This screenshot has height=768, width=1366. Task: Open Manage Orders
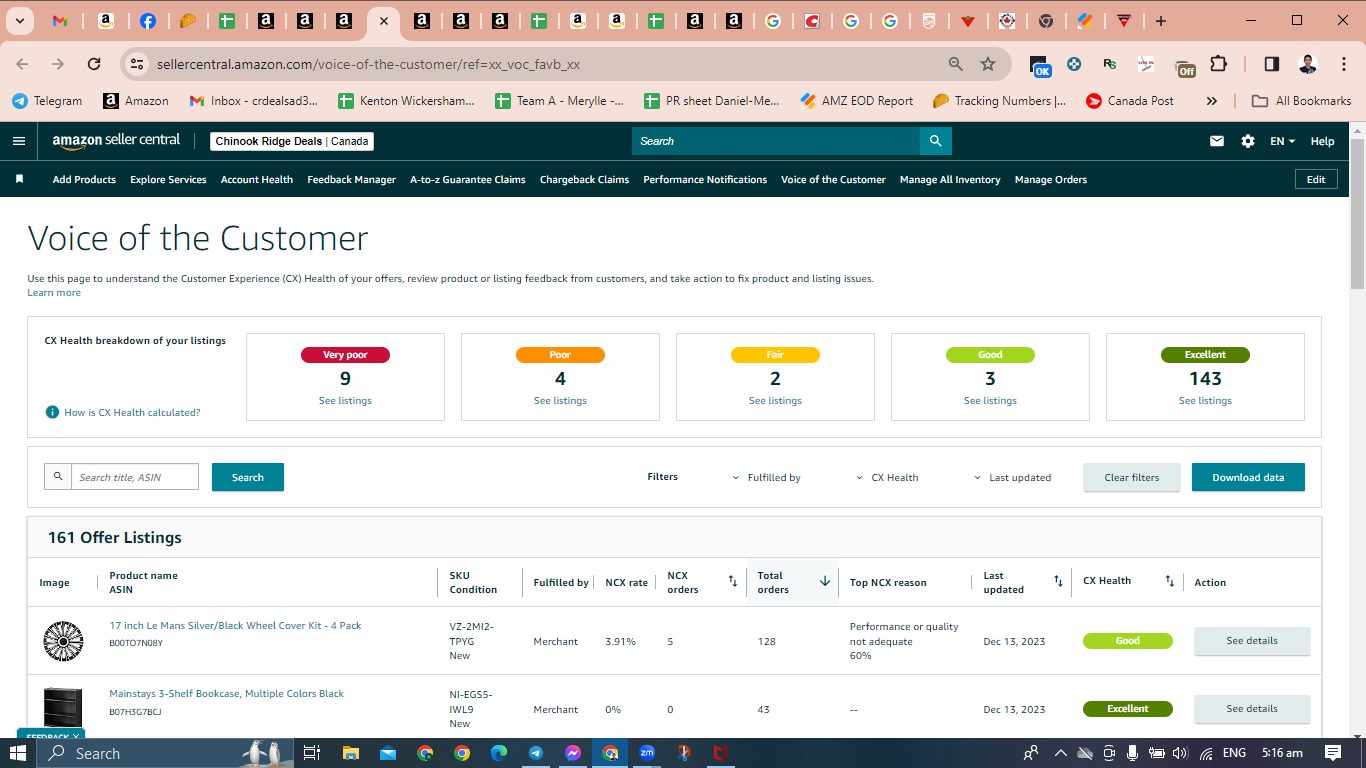click(x=1050, y=180)
